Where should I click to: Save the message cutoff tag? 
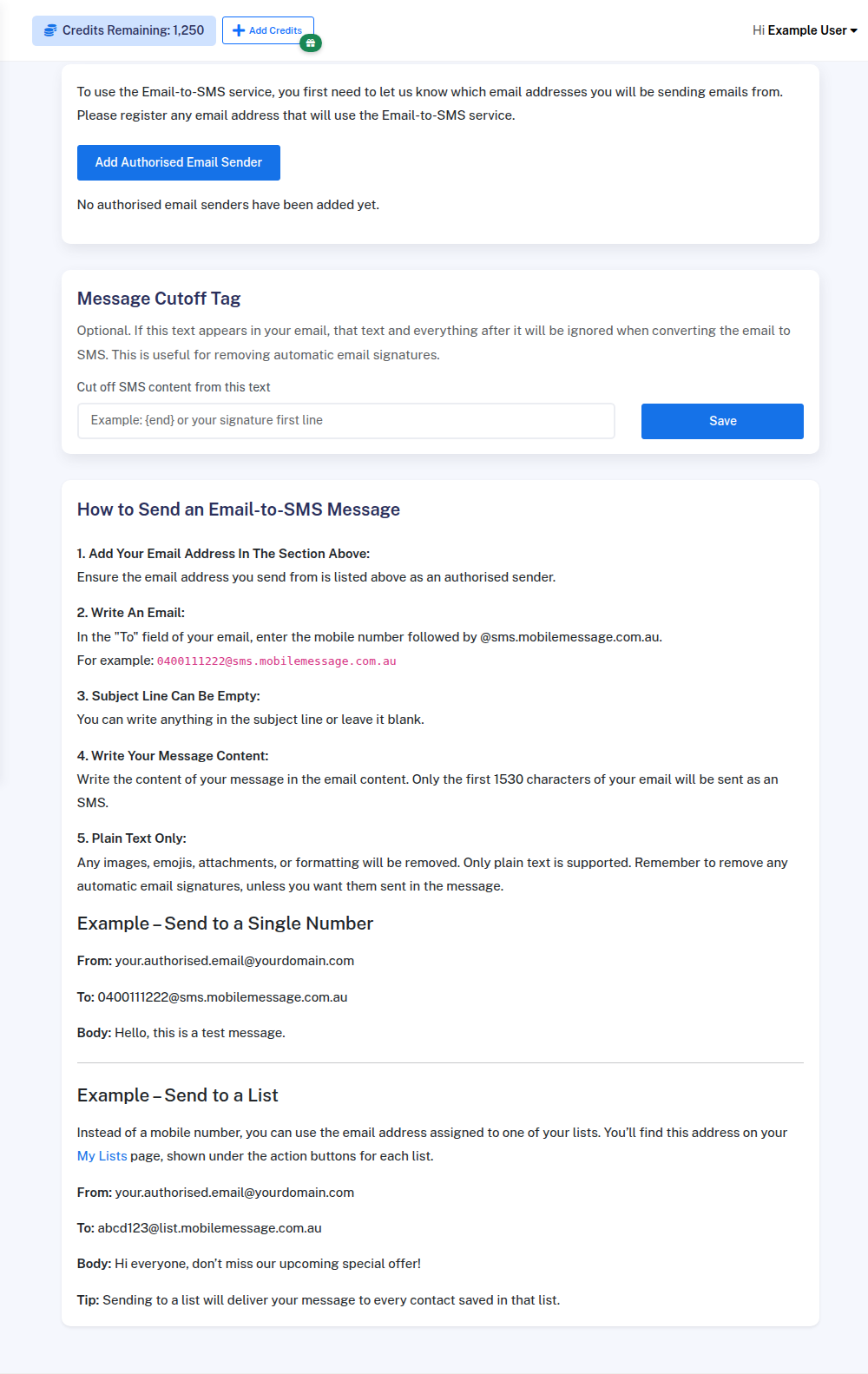[722, 421]
